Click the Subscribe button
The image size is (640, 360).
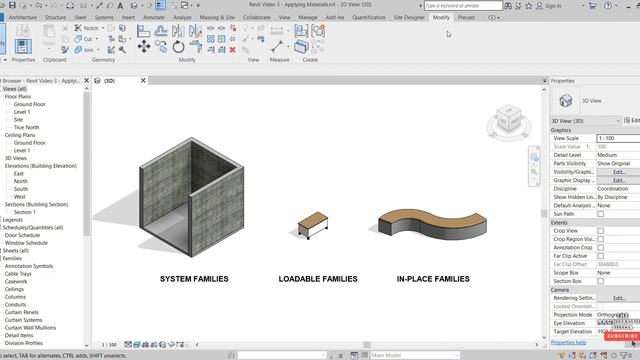pyautogui.click(x=622, y=336)
